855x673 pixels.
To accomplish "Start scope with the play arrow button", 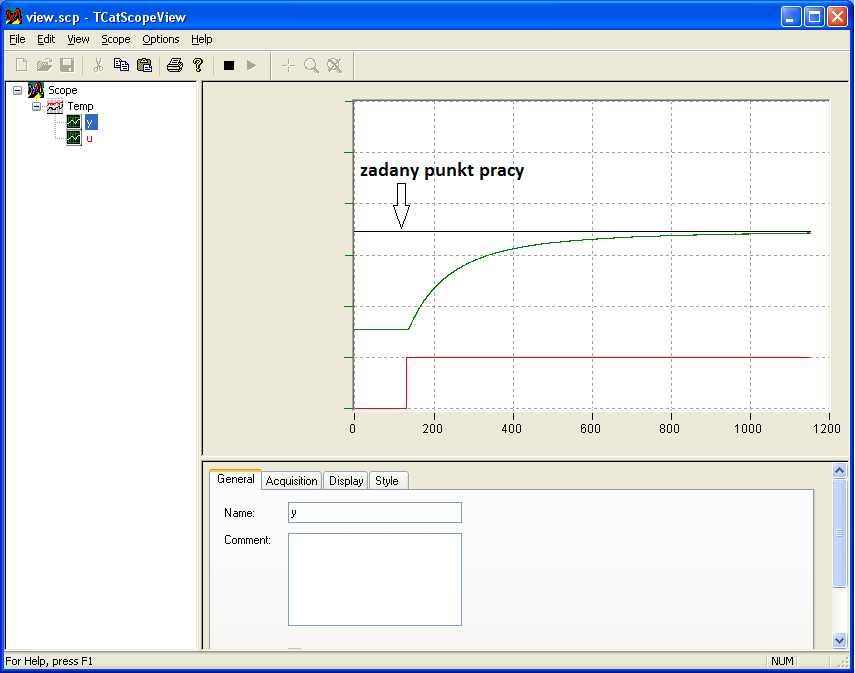I will pyautogui.click(x=251, y=65).
